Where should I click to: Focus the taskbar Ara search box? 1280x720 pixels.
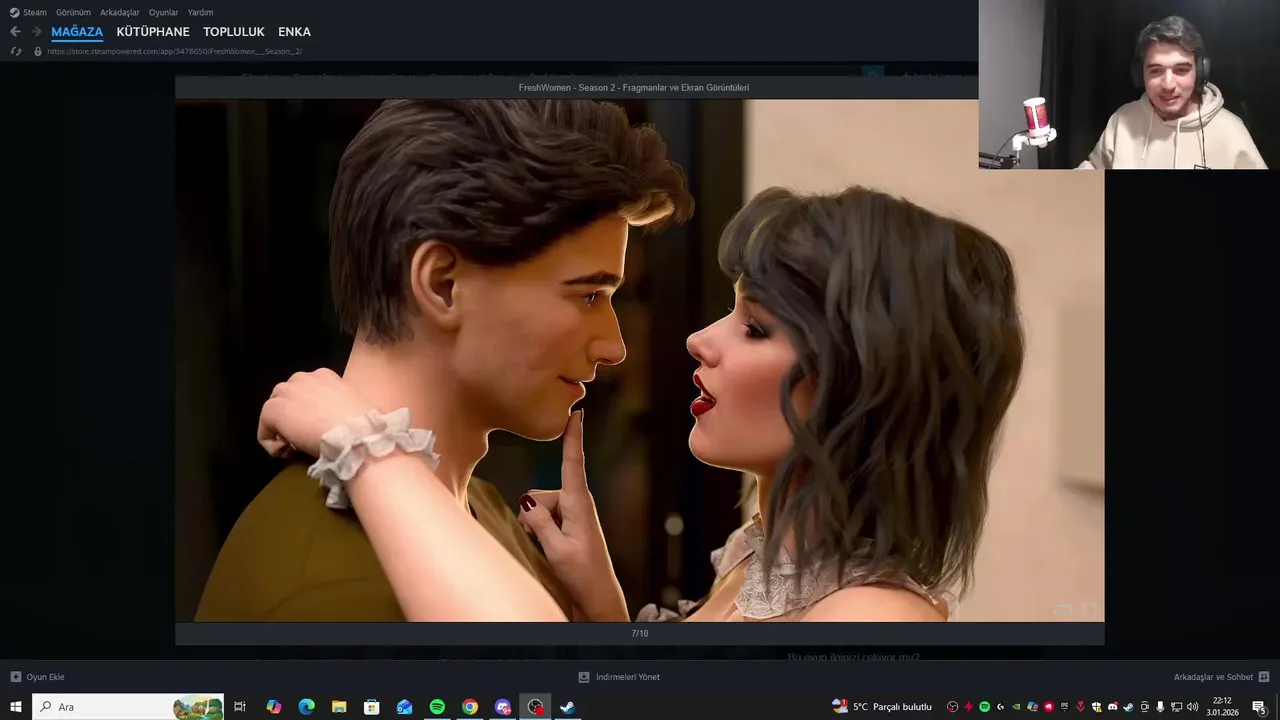[x=128, y=707]
